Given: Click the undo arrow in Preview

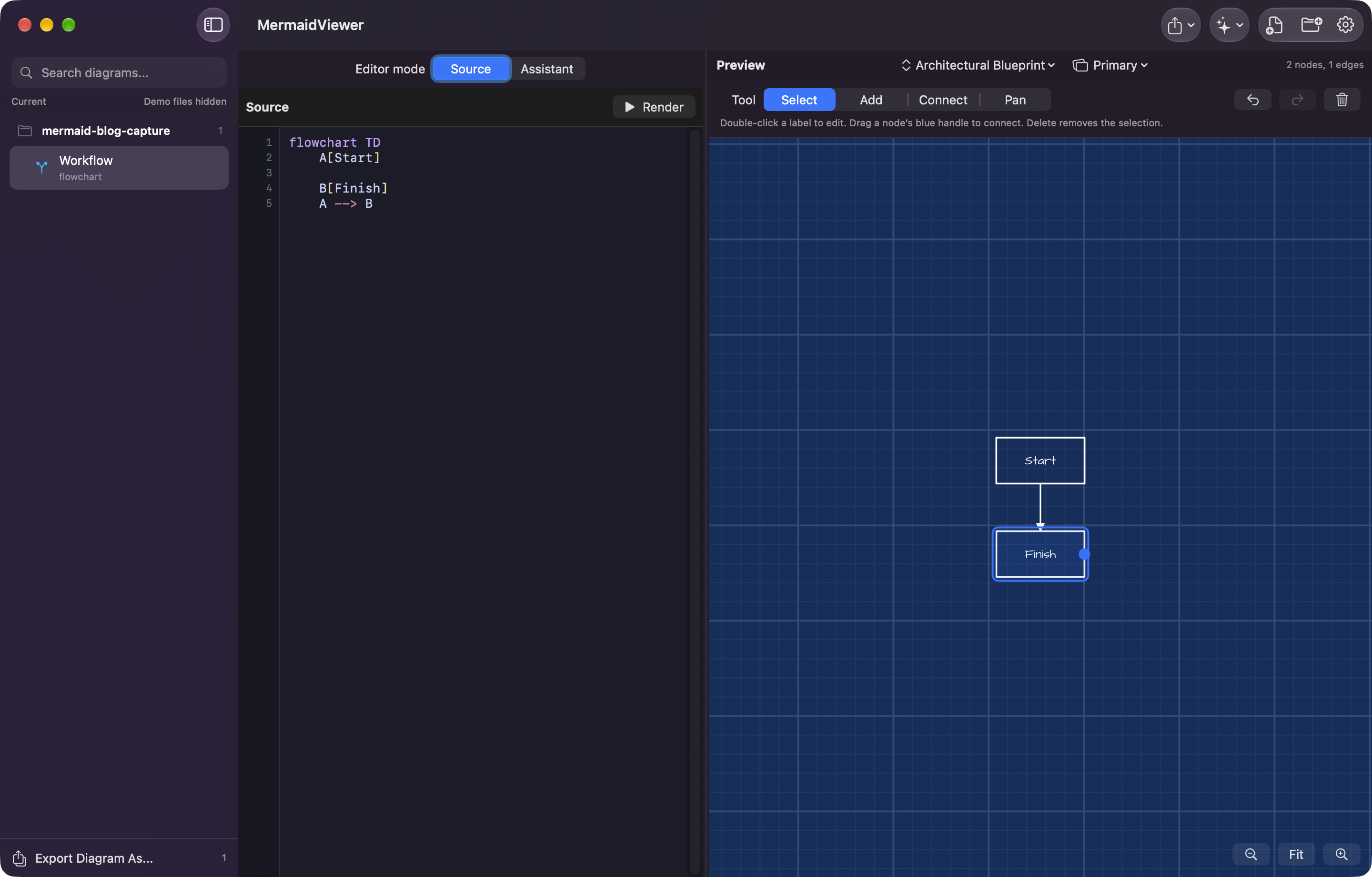Looking at the screenshot, I should pos(1252,100).
